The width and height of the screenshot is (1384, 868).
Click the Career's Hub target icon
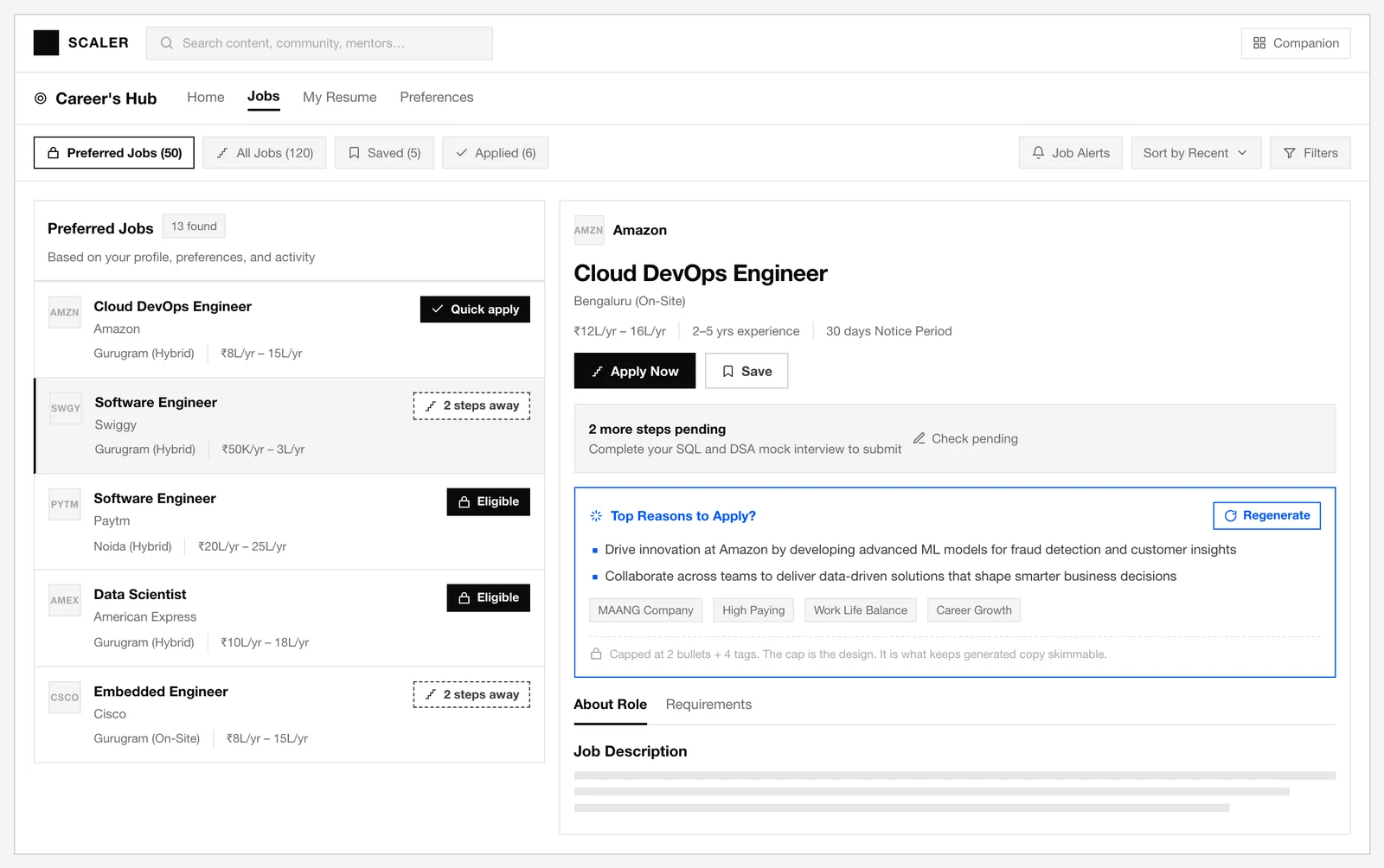pos(41,99)
